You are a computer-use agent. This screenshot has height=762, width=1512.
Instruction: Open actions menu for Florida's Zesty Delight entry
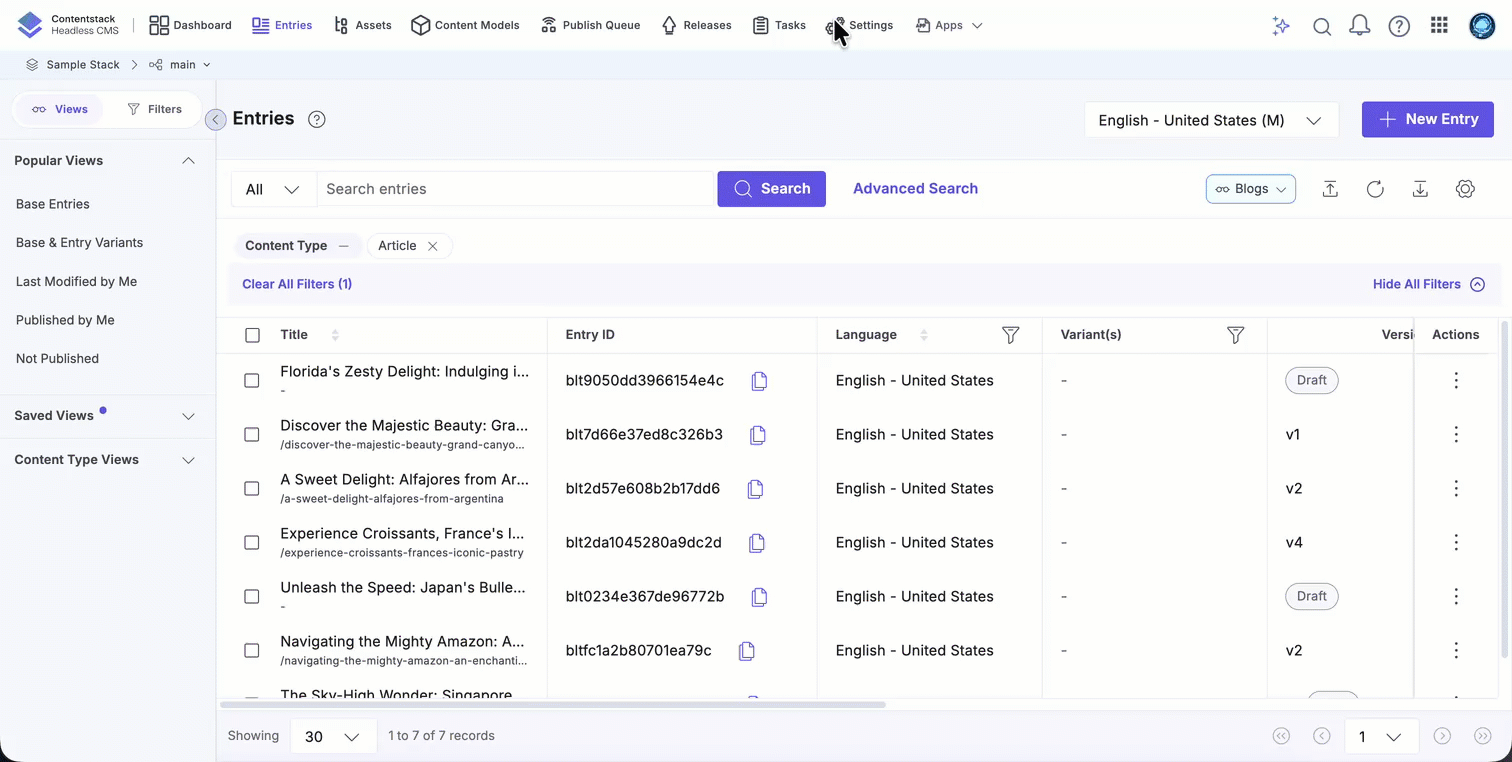pyautogui.click(x=1456, y=381)
